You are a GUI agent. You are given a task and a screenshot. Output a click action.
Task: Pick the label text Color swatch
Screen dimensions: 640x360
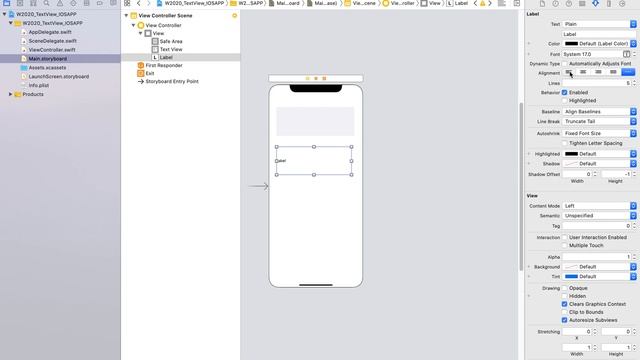[571, 44]
